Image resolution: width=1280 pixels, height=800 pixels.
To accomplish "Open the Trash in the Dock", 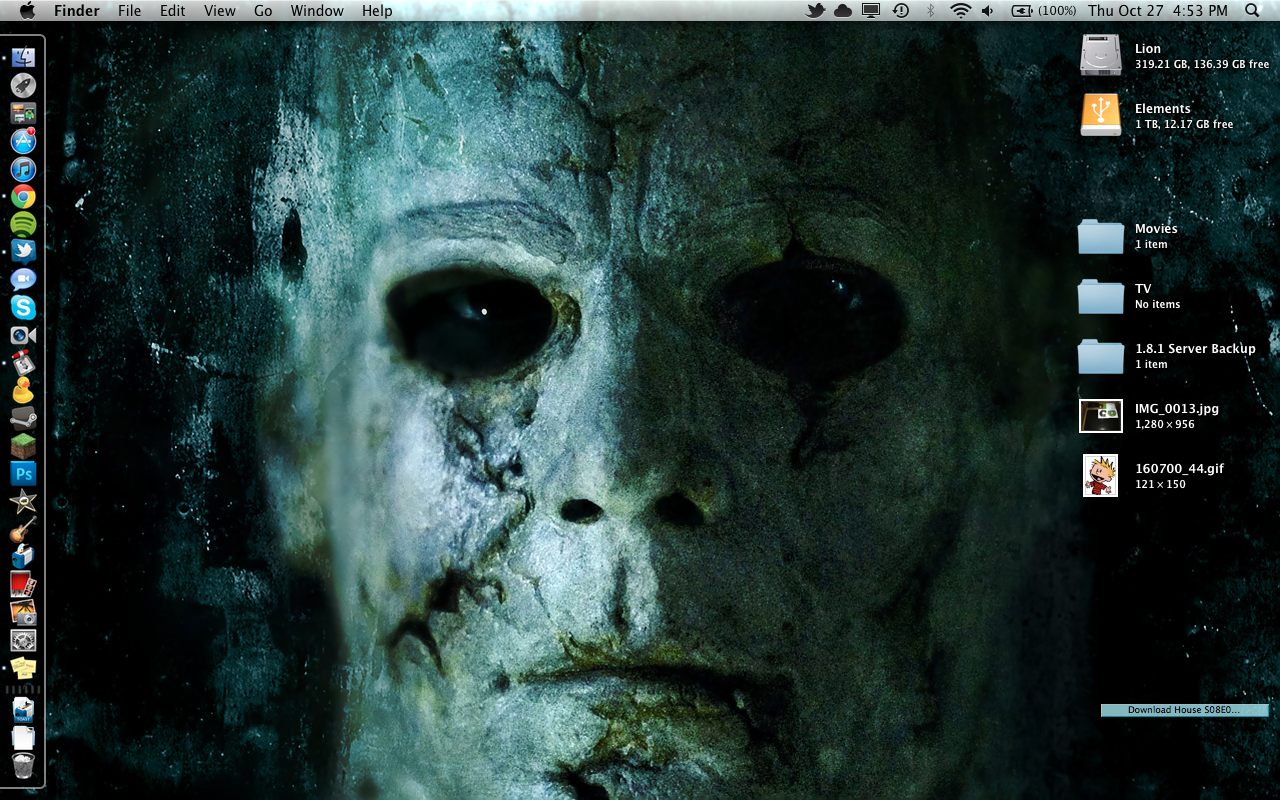I will [x=24, y=766].
